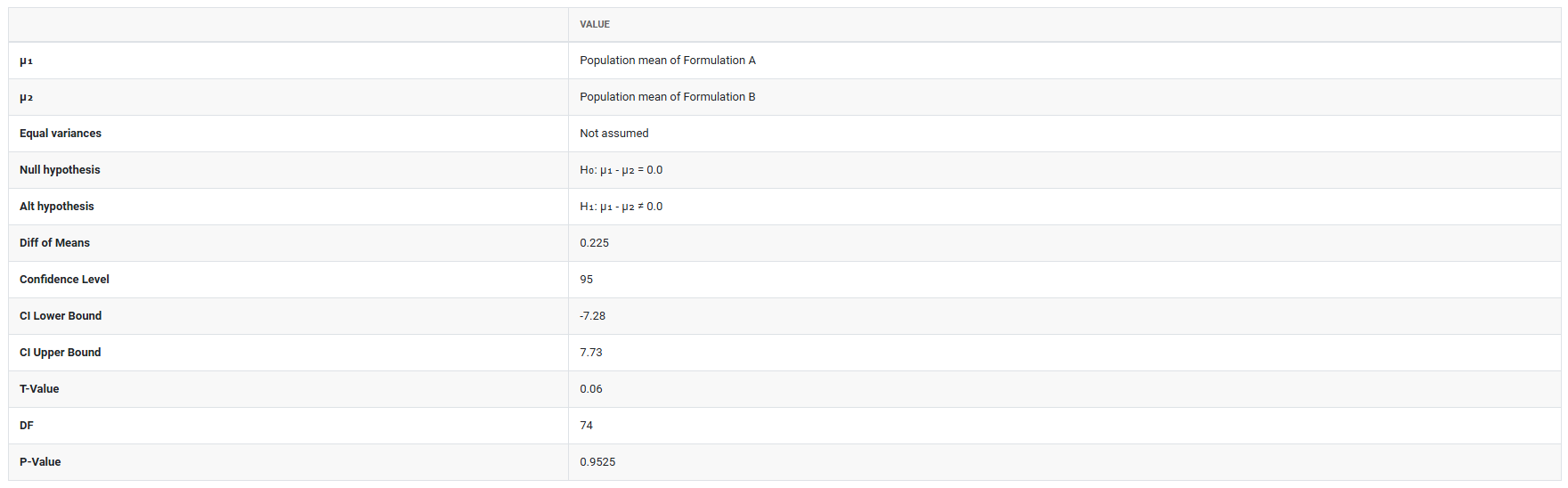
Task: Click the VALUE column header
Action: 595,24
